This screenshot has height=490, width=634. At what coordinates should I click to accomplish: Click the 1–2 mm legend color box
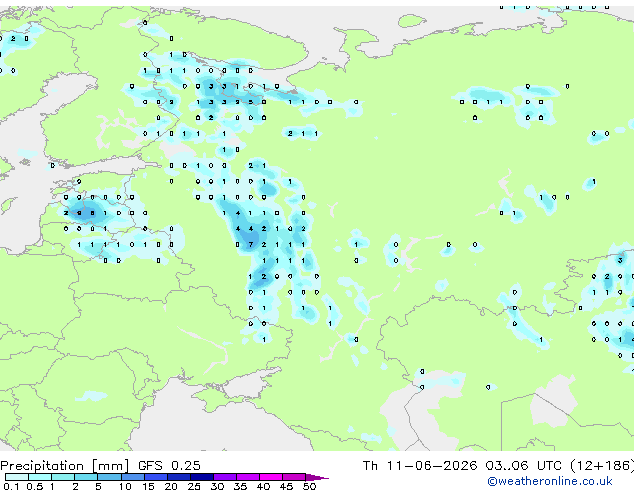(63, 477)
